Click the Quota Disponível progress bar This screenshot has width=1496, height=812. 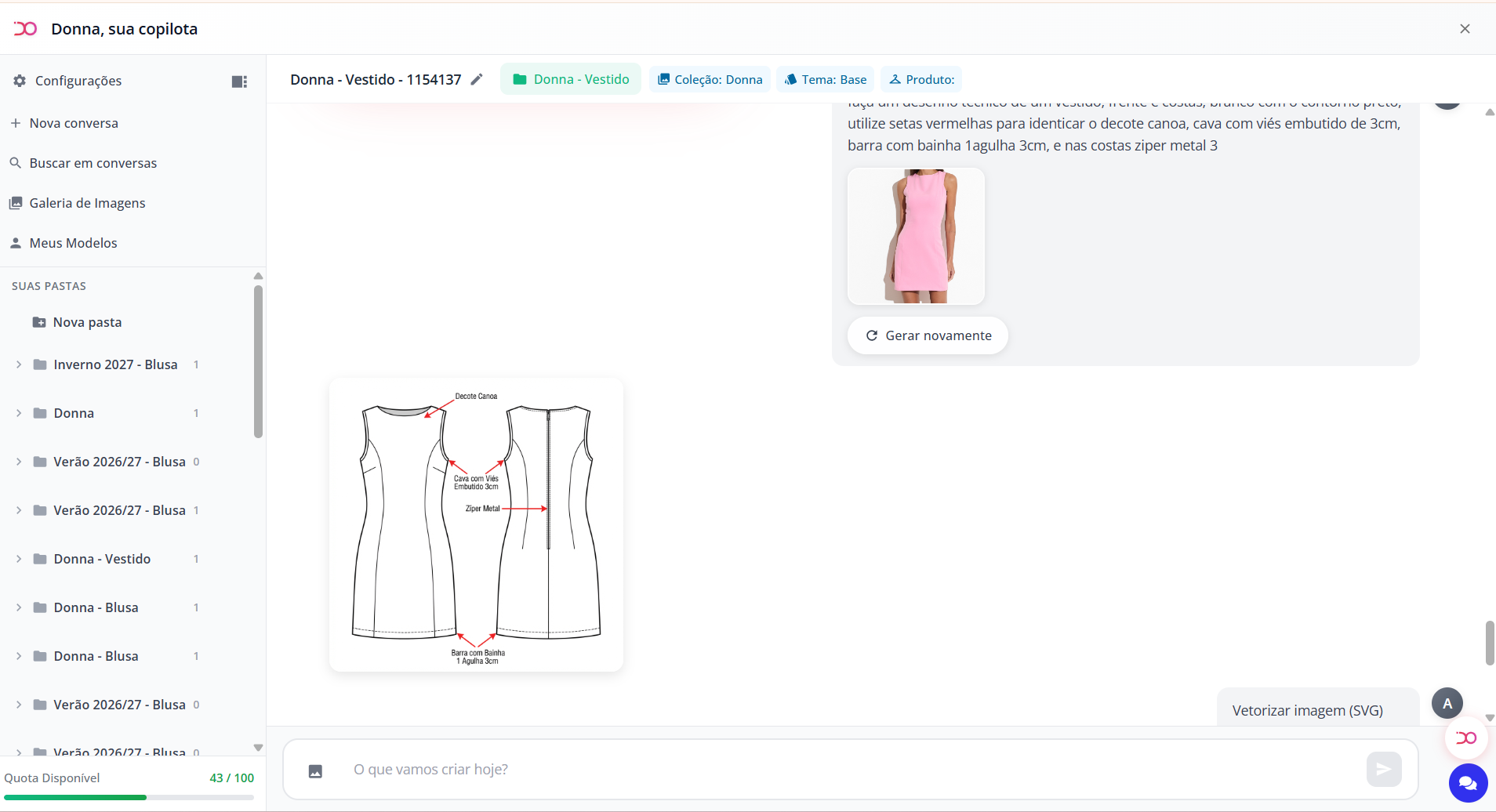(129, 797)
